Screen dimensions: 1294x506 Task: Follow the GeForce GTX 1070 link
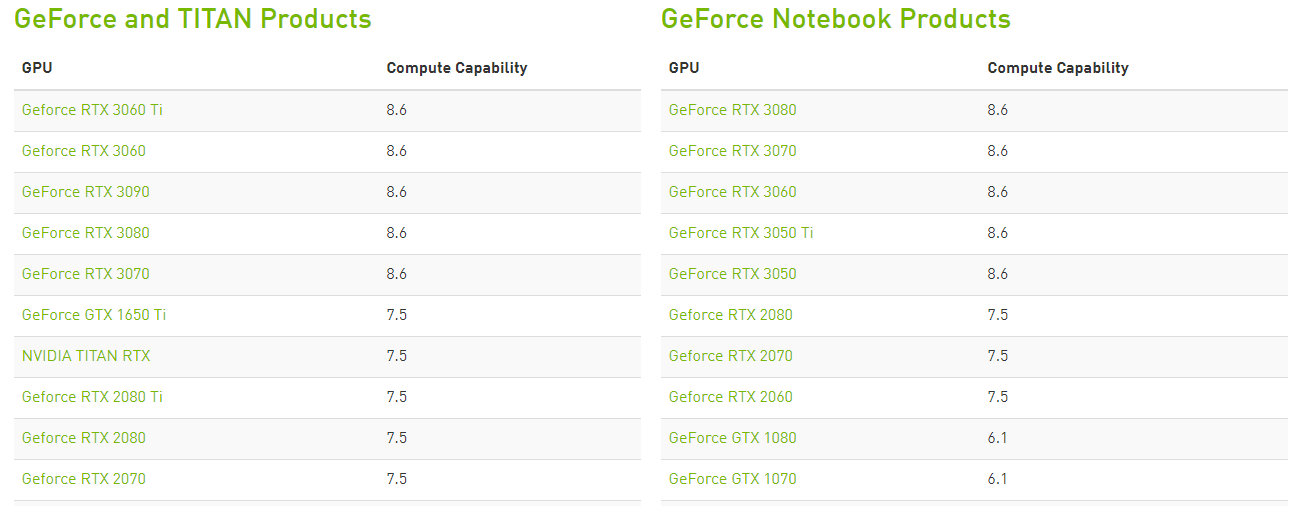(733, 479)
